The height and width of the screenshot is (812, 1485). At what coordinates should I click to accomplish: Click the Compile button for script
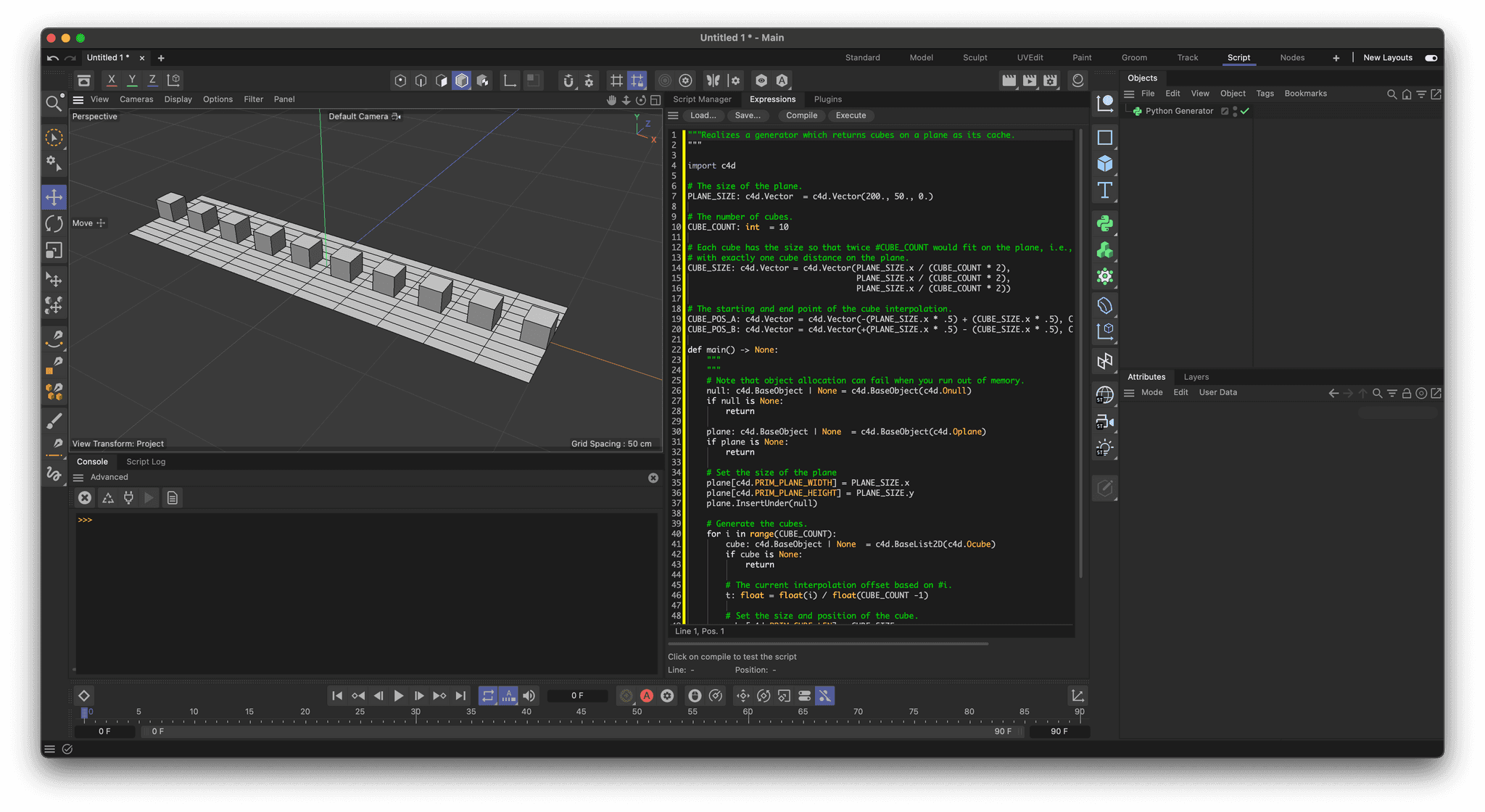(x=800, y=115)
